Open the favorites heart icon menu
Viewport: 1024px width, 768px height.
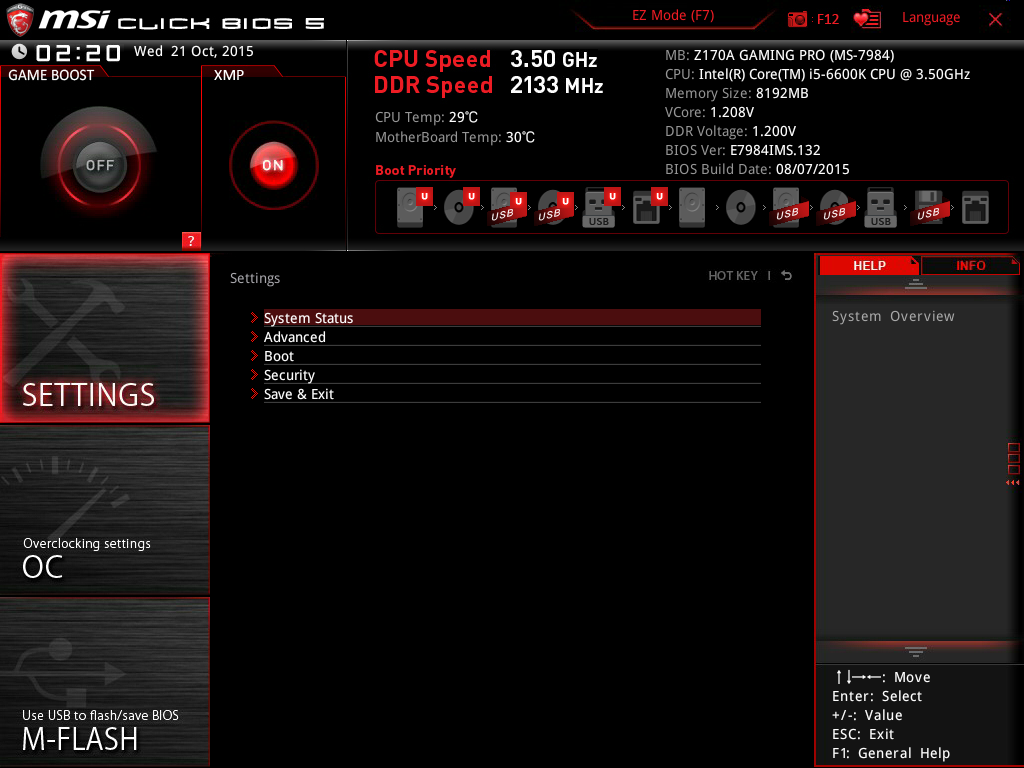(867, 18)
